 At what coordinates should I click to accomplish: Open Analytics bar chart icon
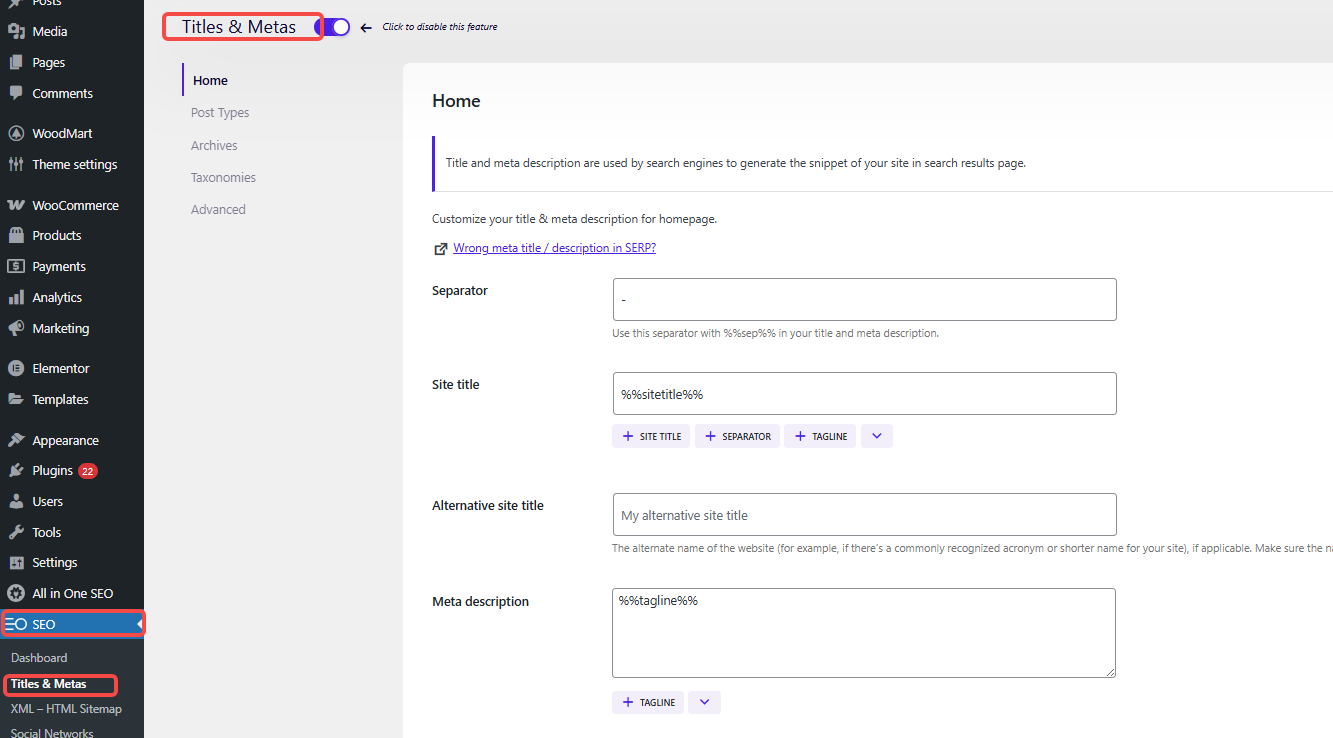pyautogui.click(x=16, y=297)
